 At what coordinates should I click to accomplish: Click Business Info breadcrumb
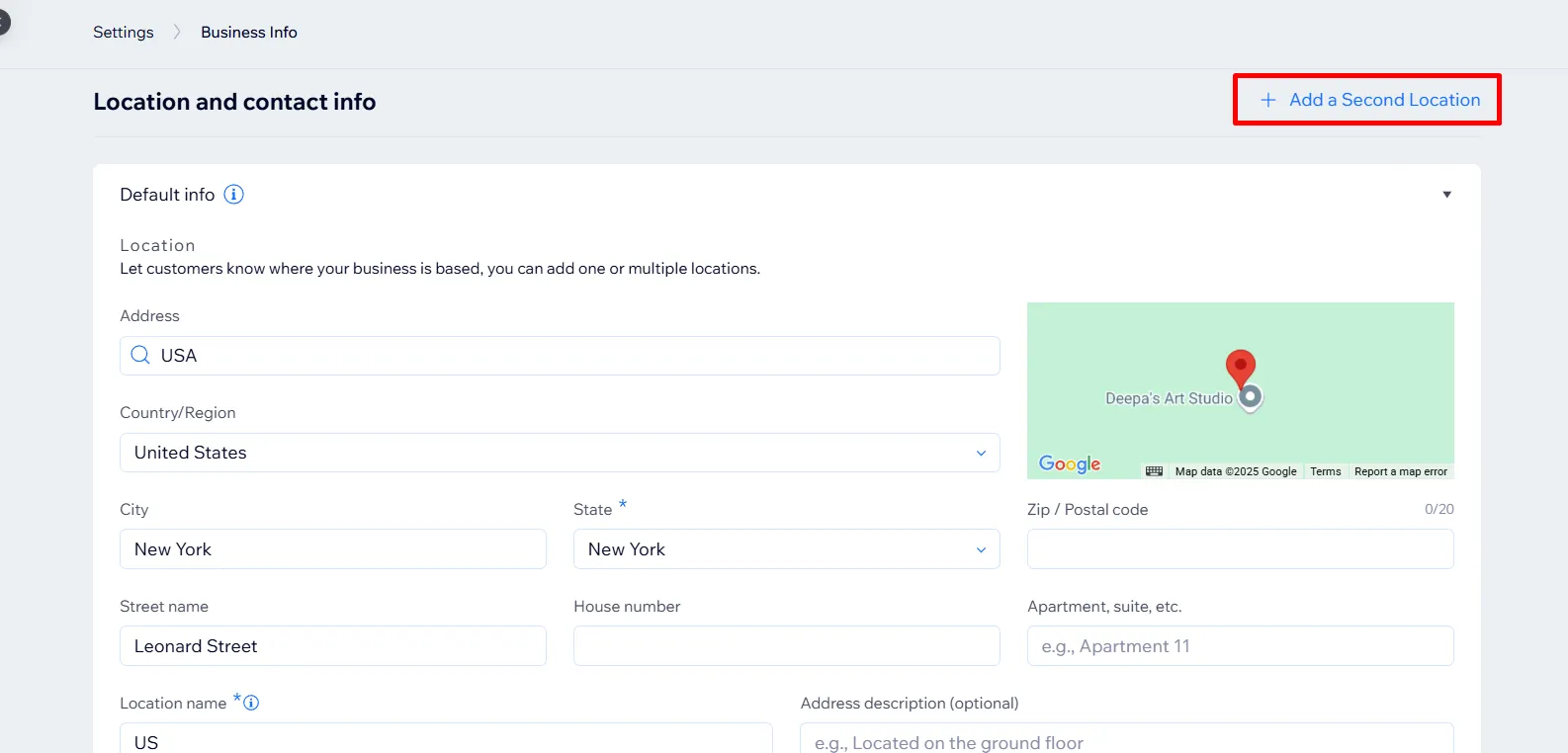tap(249, 32)
